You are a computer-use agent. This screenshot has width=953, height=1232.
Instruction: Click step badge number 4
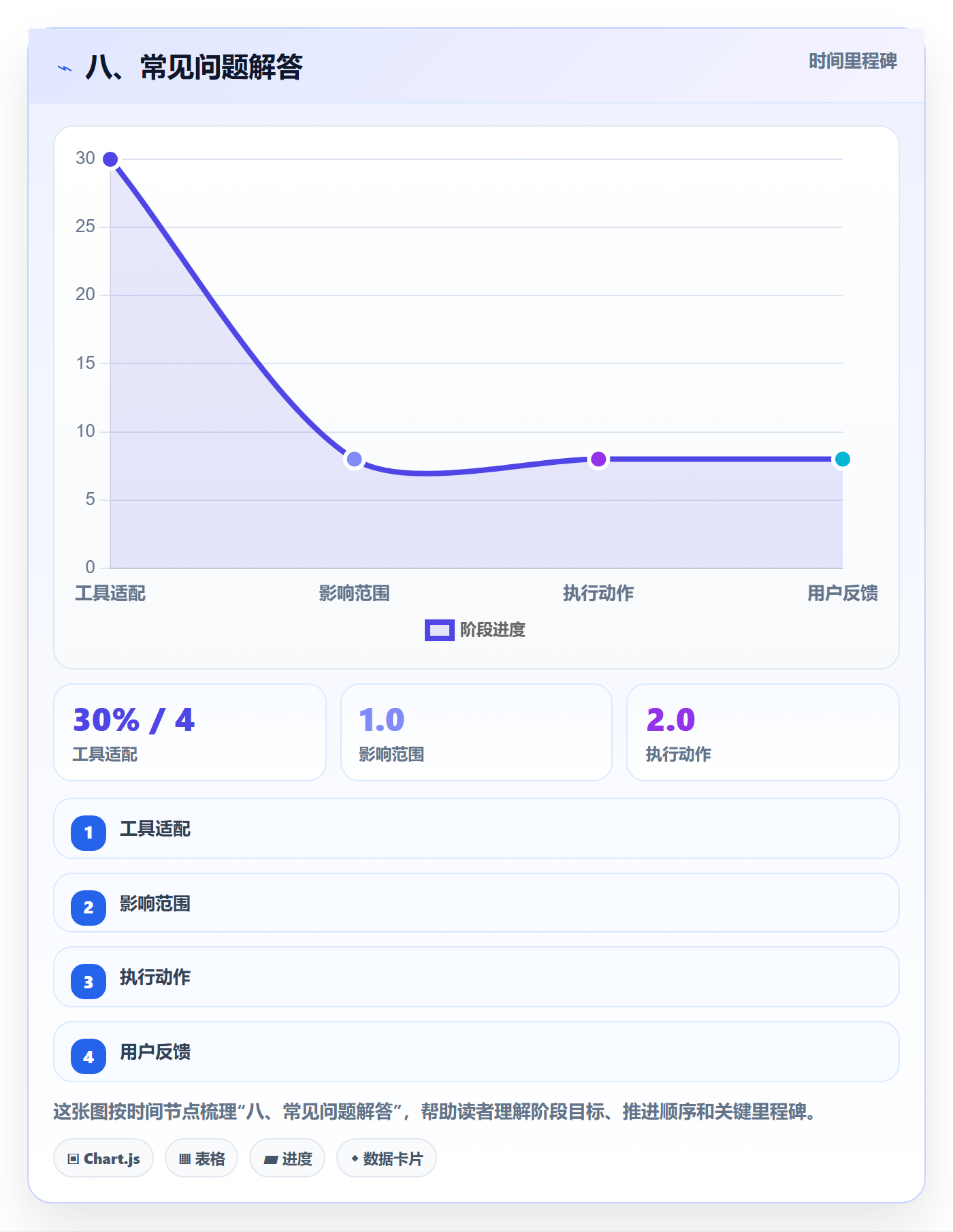(x=88, y=1056)
